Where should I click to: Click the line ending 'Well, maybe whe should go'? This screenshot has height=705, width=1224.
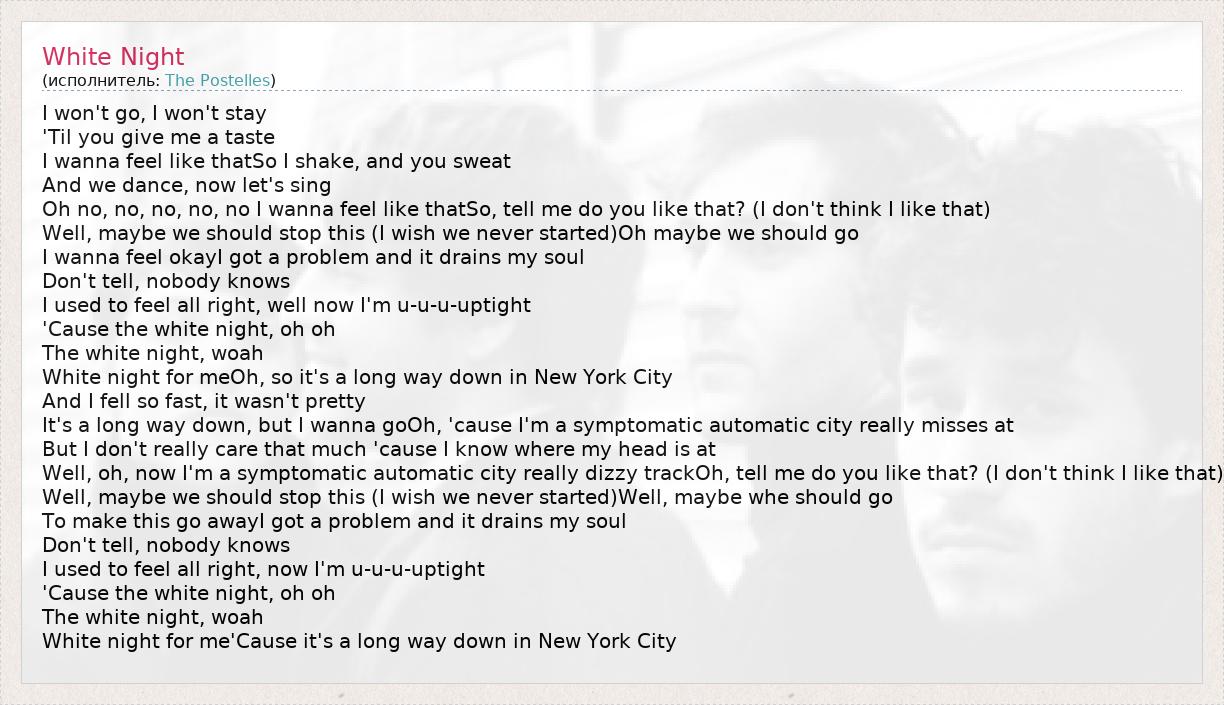tap(467, 497)
